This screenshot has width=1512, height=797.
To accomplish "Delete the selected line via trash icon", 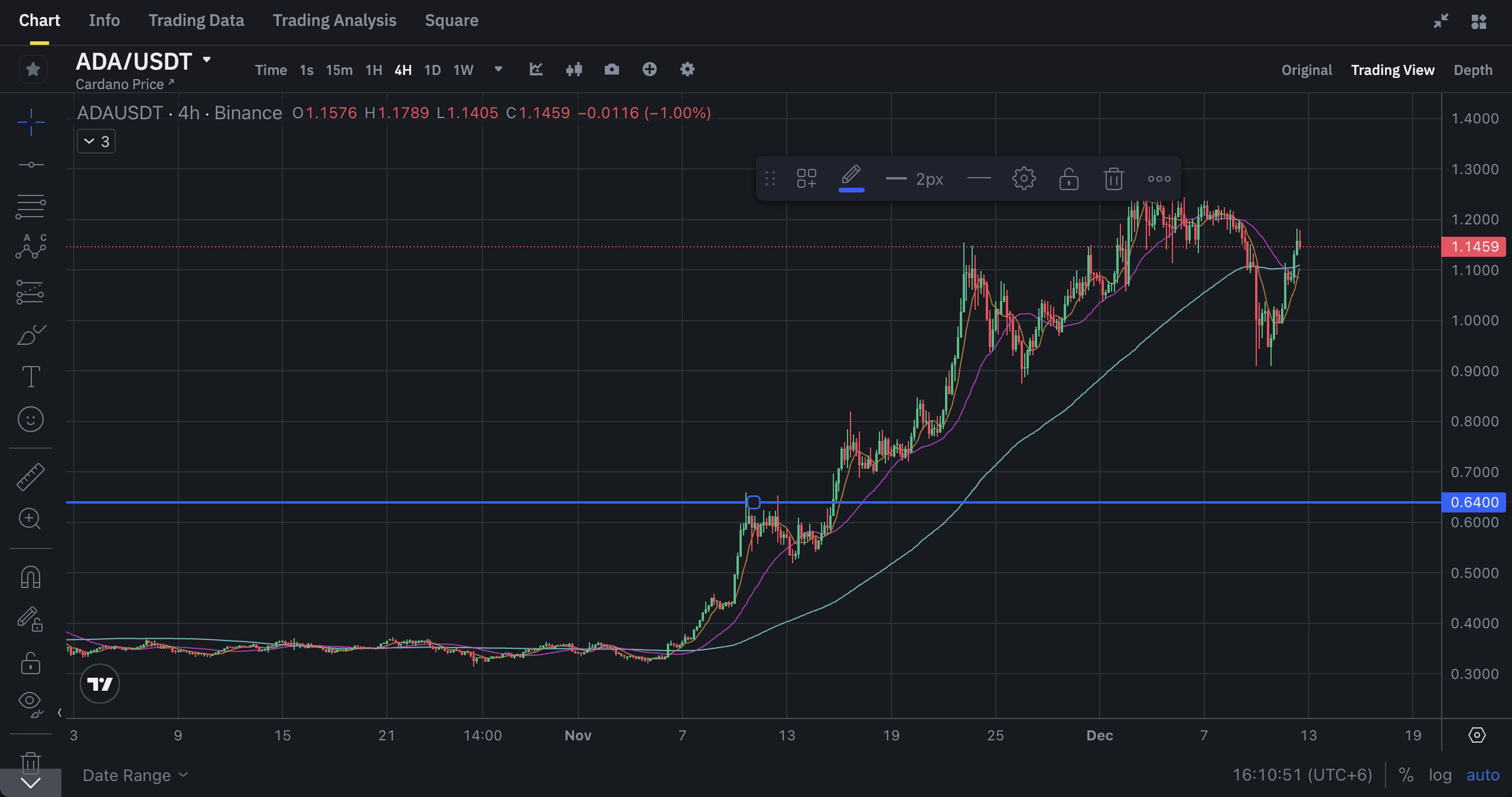I will click(x=1113, y=178).
